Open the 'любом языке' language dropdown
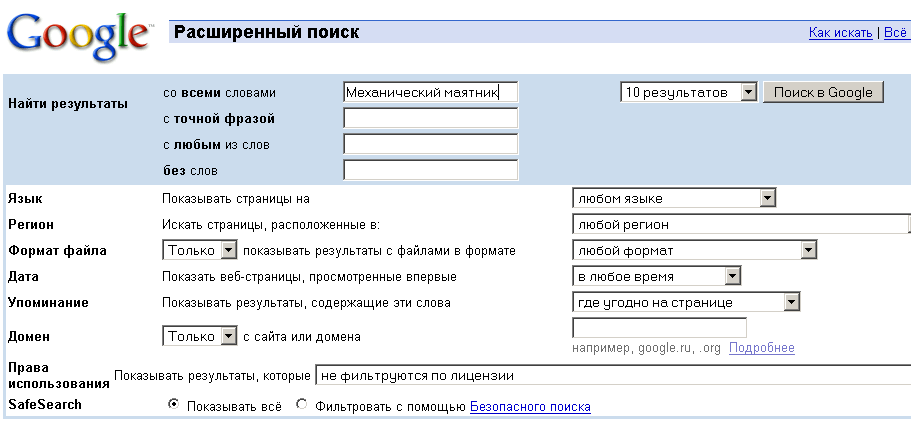 click(x=674, y=198)
